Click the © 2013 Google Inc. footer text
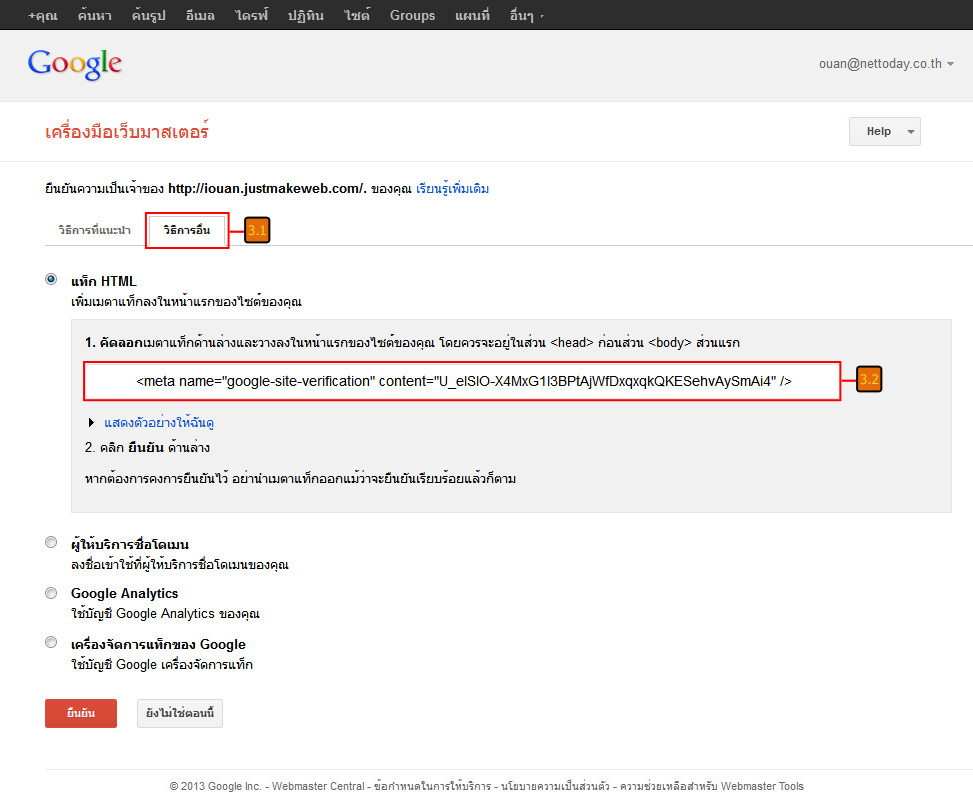 point(215,786)
